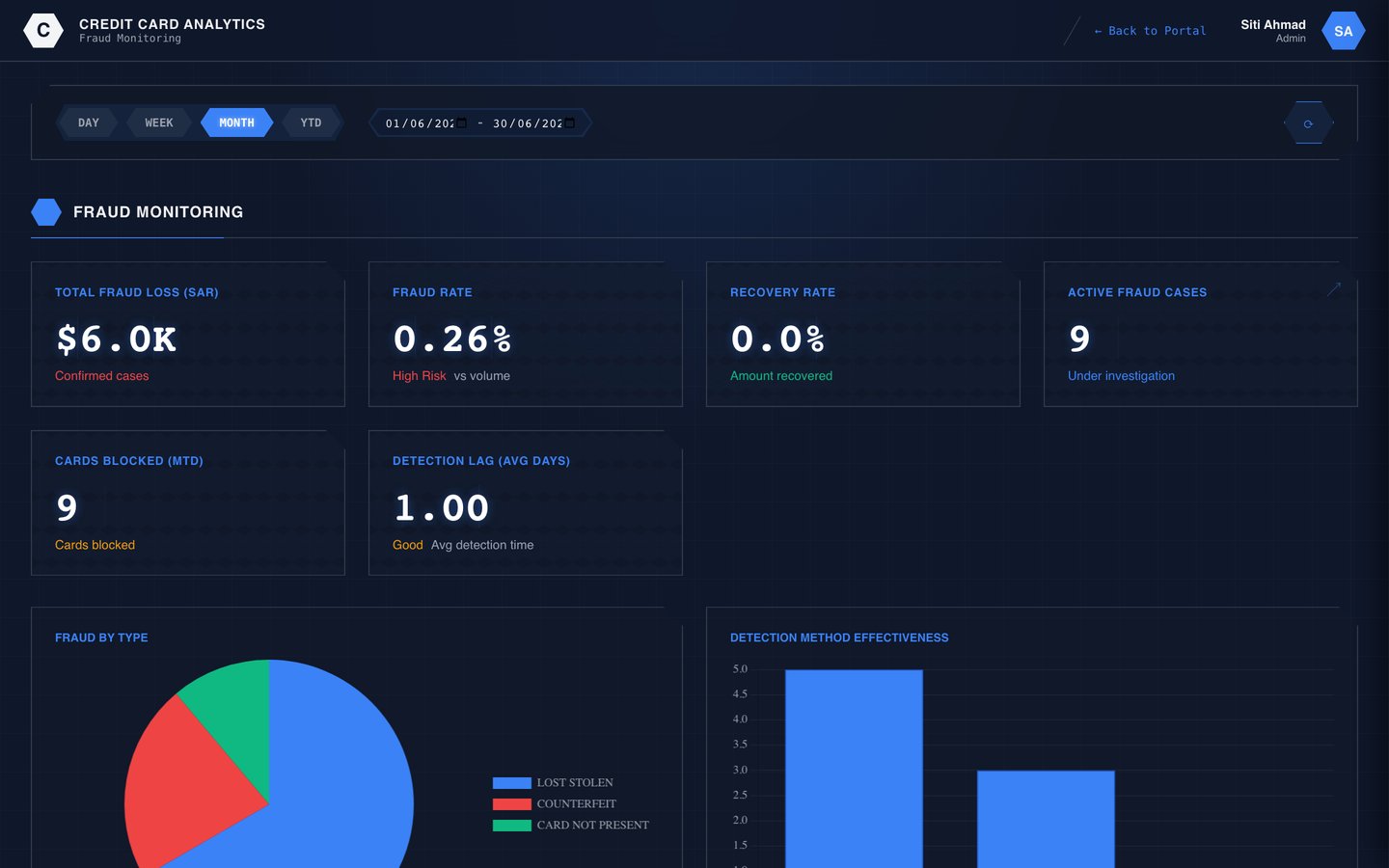Click the tallest bar in Detection Method chart
This screenshot has width=1389, height=868.
(854, 769)
